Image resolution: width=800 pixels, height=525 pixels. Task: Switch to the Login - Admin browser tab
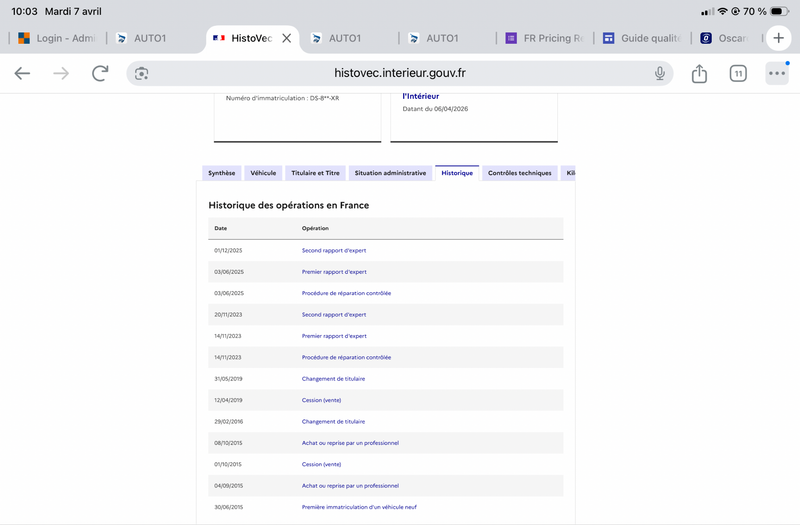pos(57,38)
